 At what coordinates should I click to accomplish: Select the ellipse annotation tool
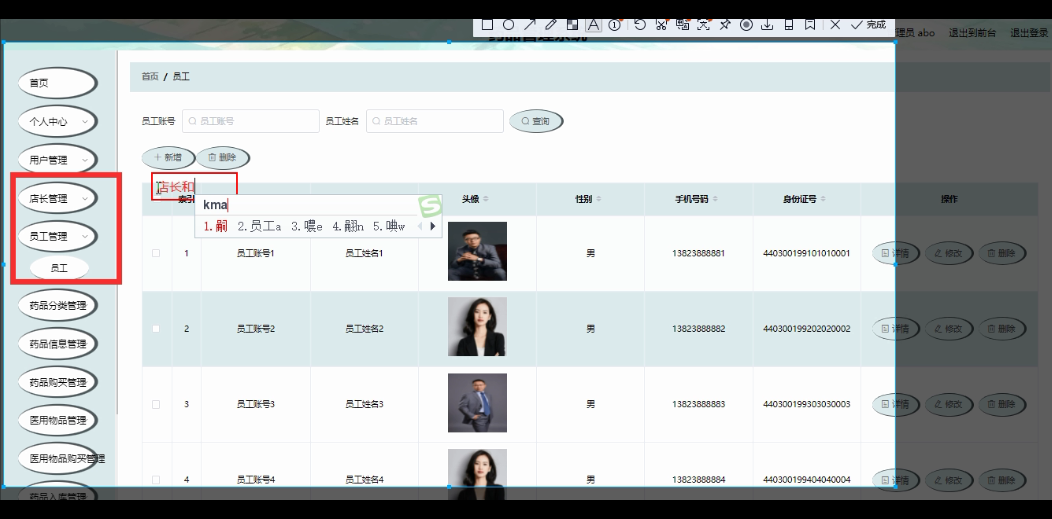coord(509,25)
